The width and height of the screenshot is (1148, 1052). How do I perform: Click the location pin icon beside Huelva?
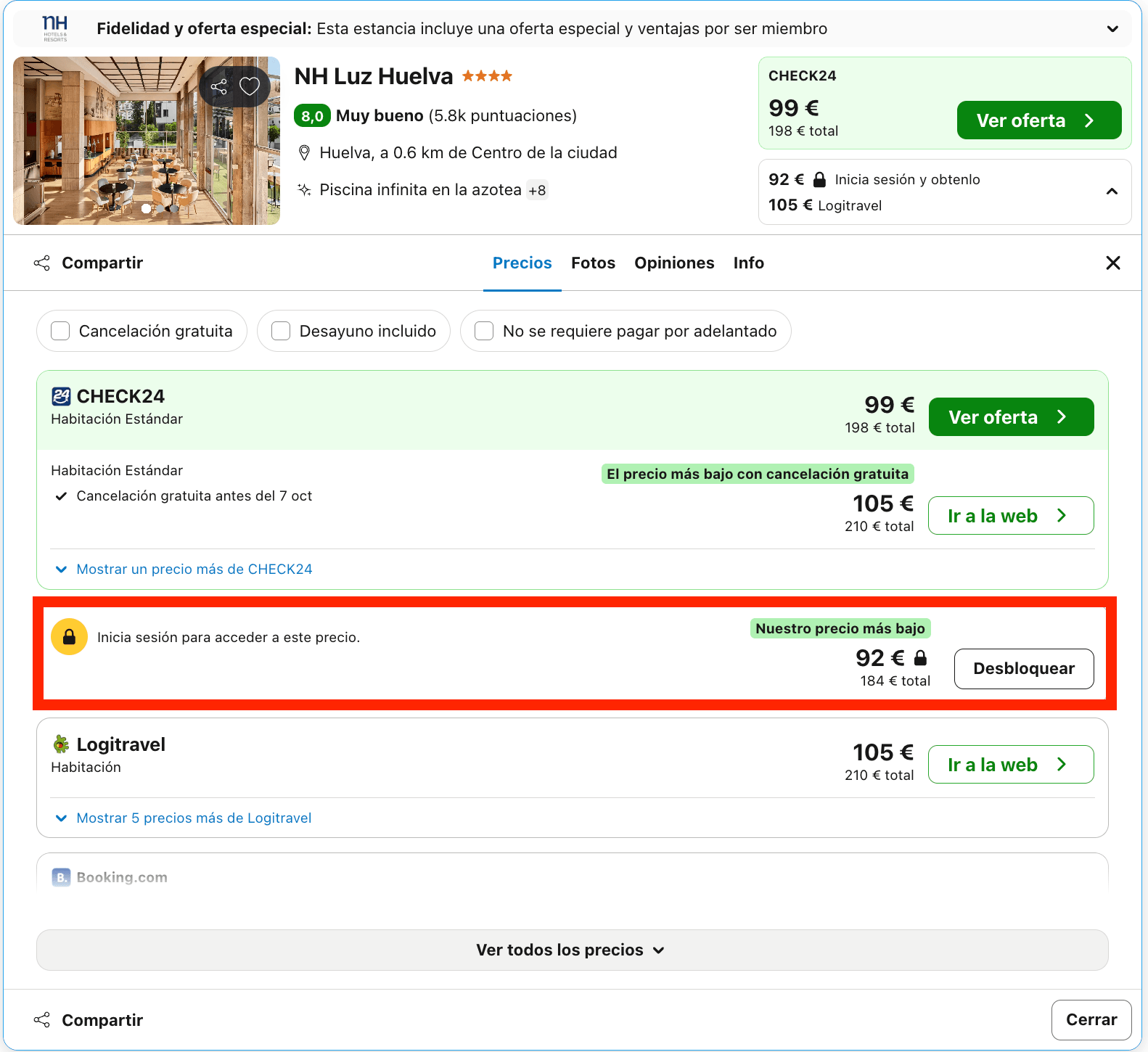(305, 153)
